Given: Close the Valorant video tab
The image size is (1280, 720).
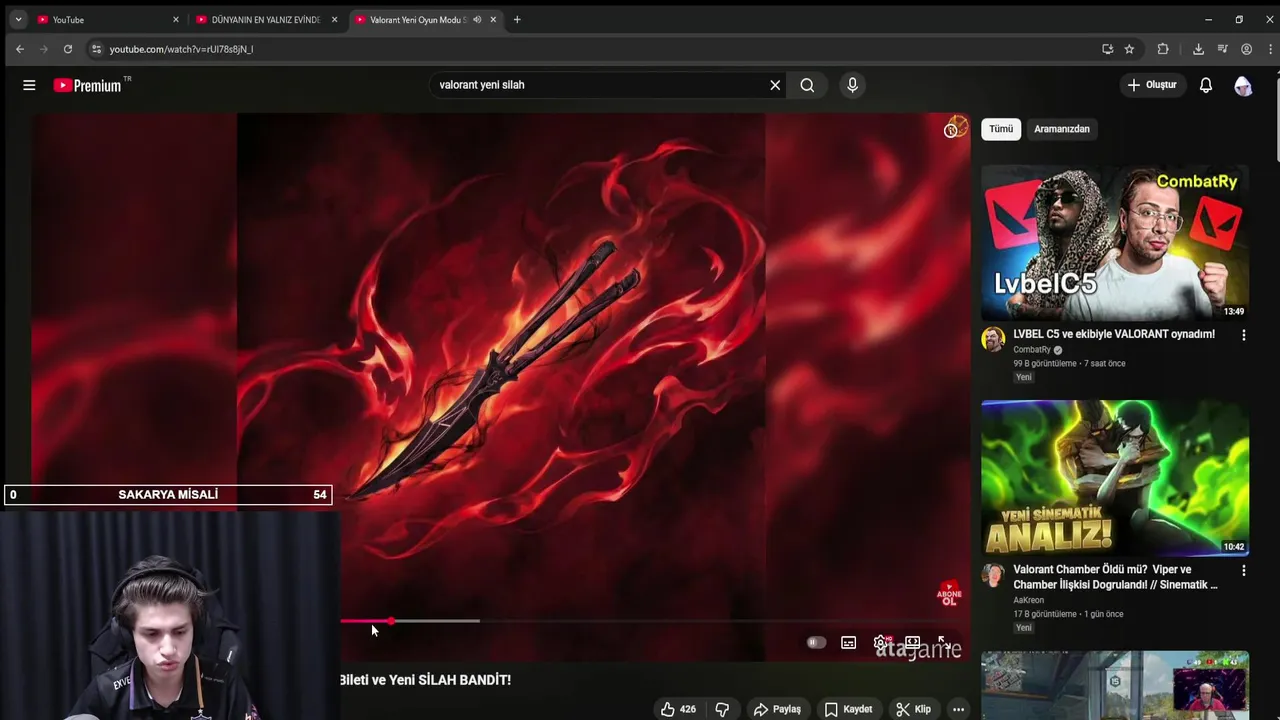Looking at the screenshot, I should point(493,20).
